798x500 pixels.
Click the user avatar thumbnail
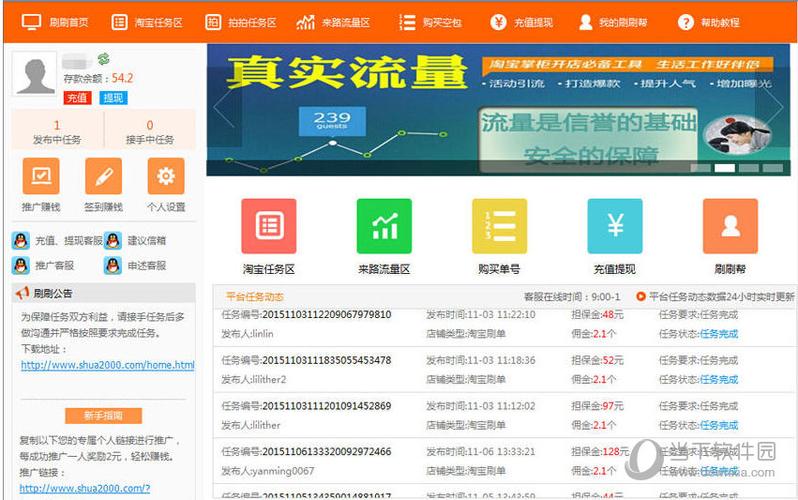tap(36, 77)
